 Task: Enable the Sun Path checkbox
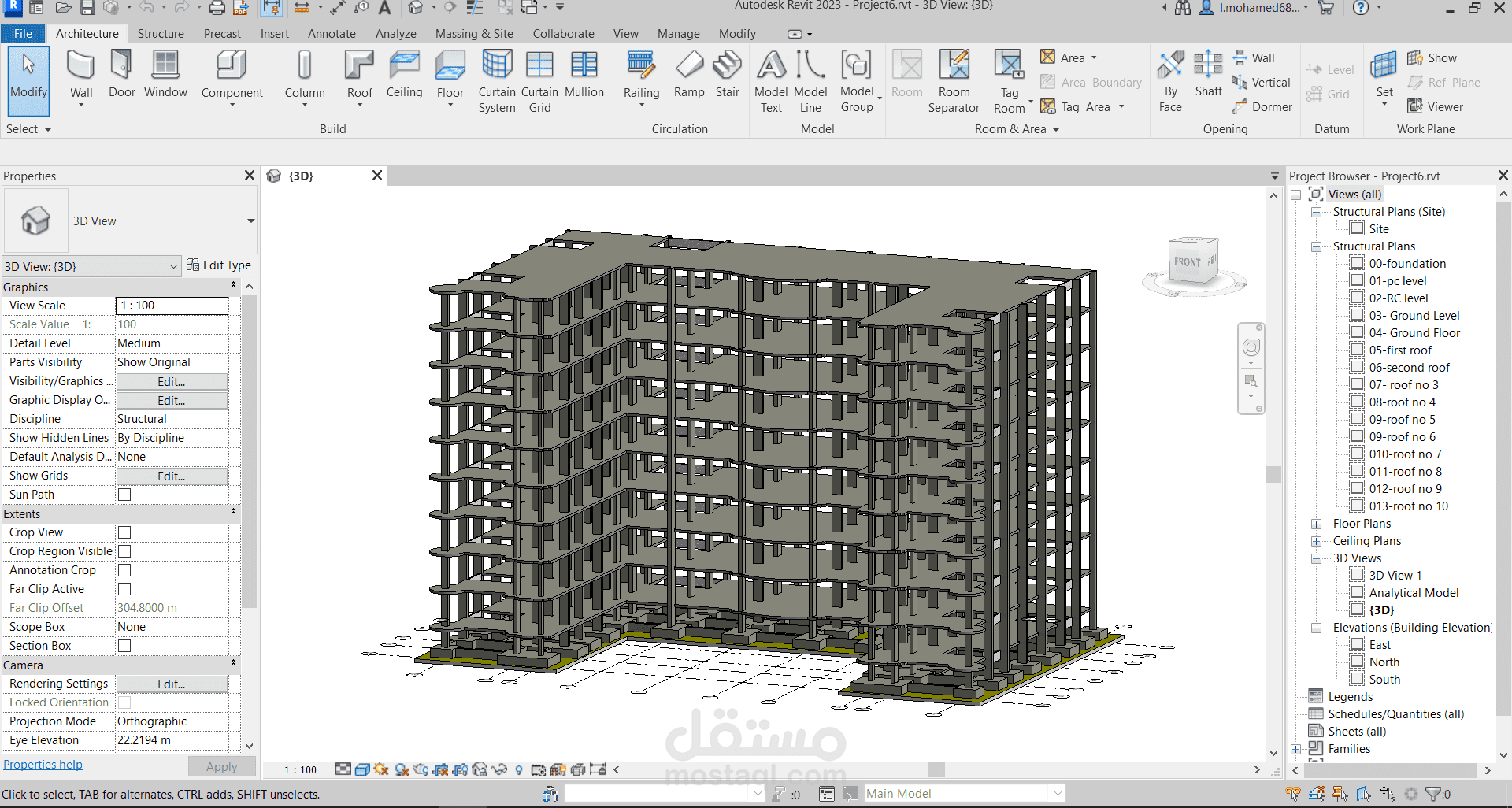coord(124,495)
